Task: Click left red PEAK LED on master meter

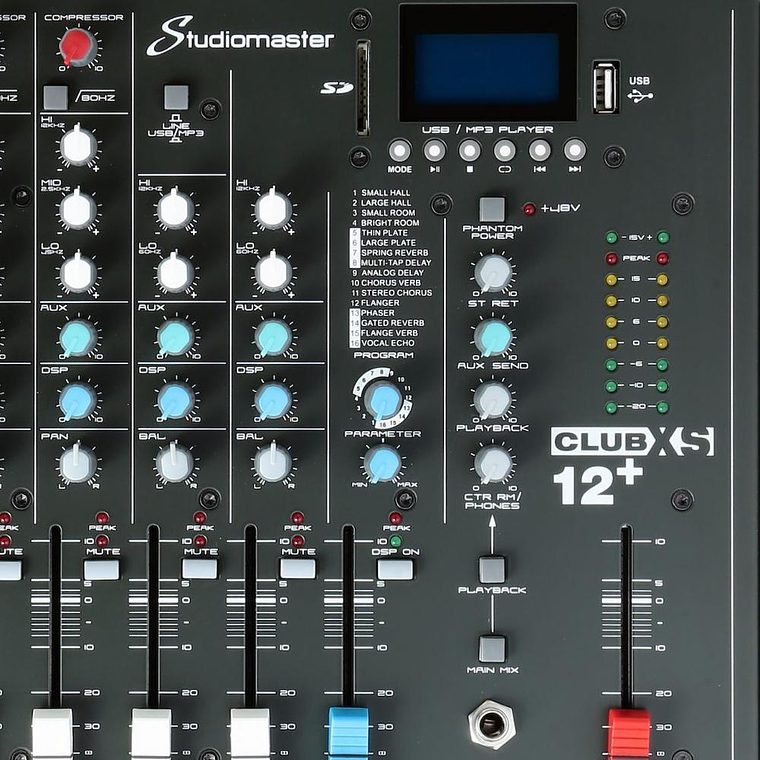Action: pyautogui.click(x=612, y=258)
